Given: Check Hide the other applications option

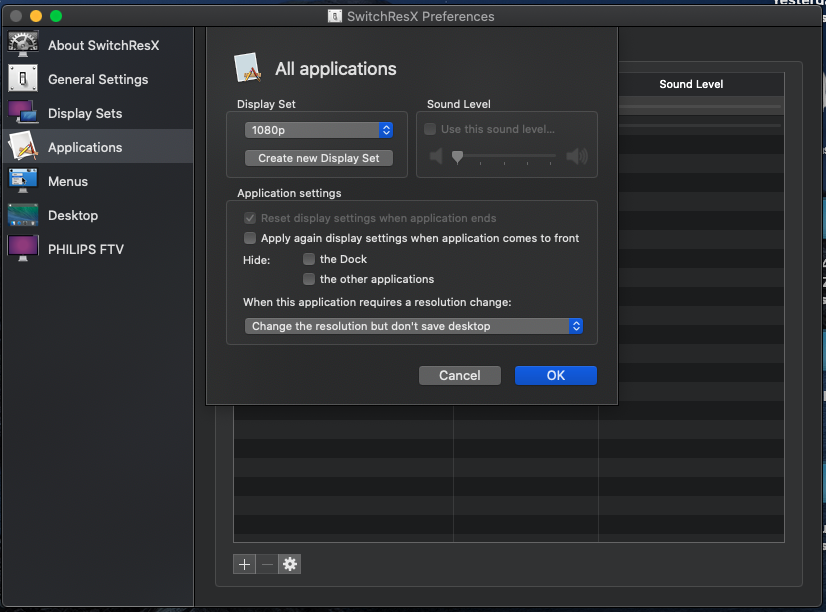Looking at the screenshot, I should [309, 279].
